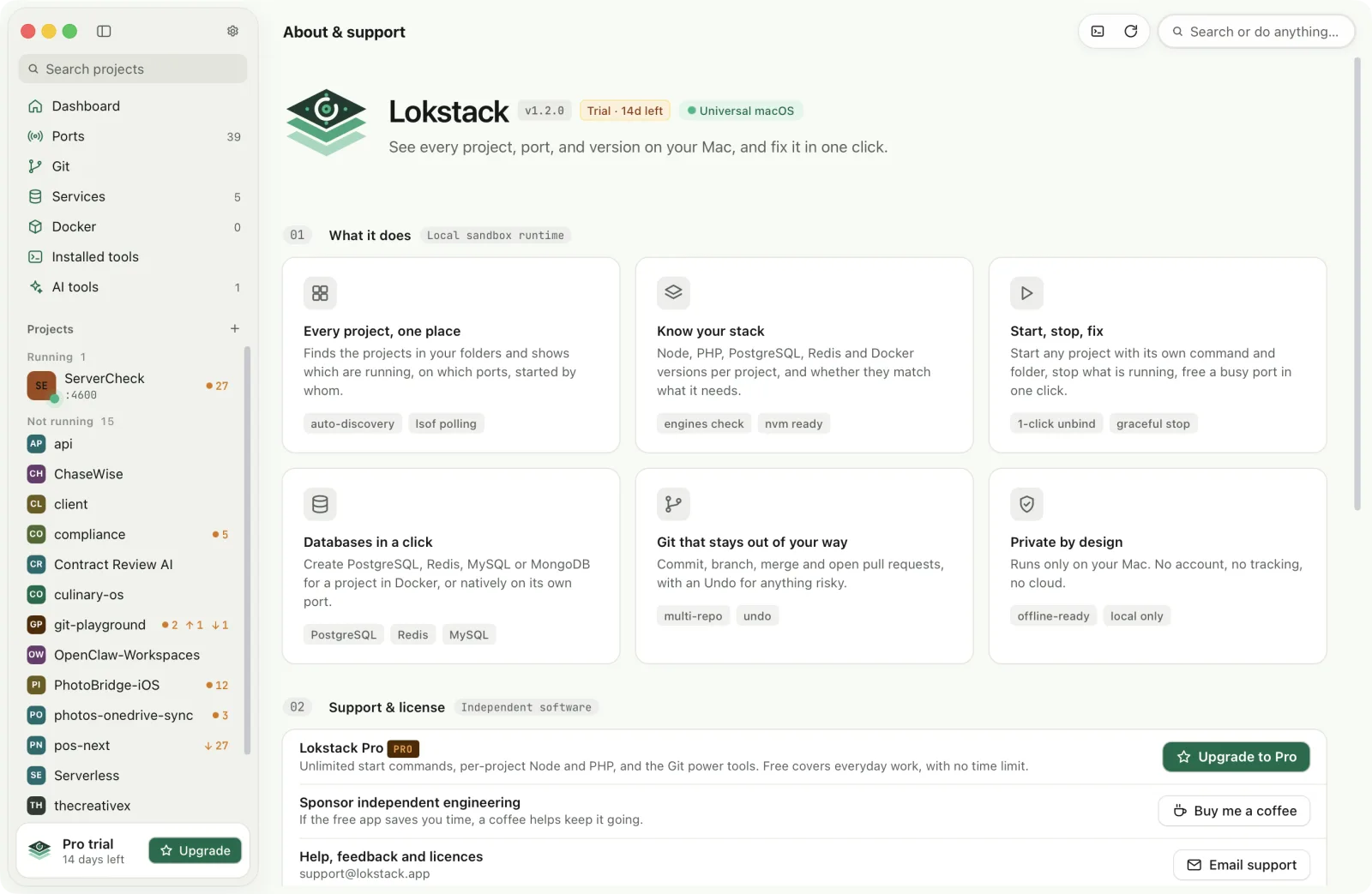Screen dimensions: 1372x894
Task: Open the Docker section
Action: coord(133,226)
